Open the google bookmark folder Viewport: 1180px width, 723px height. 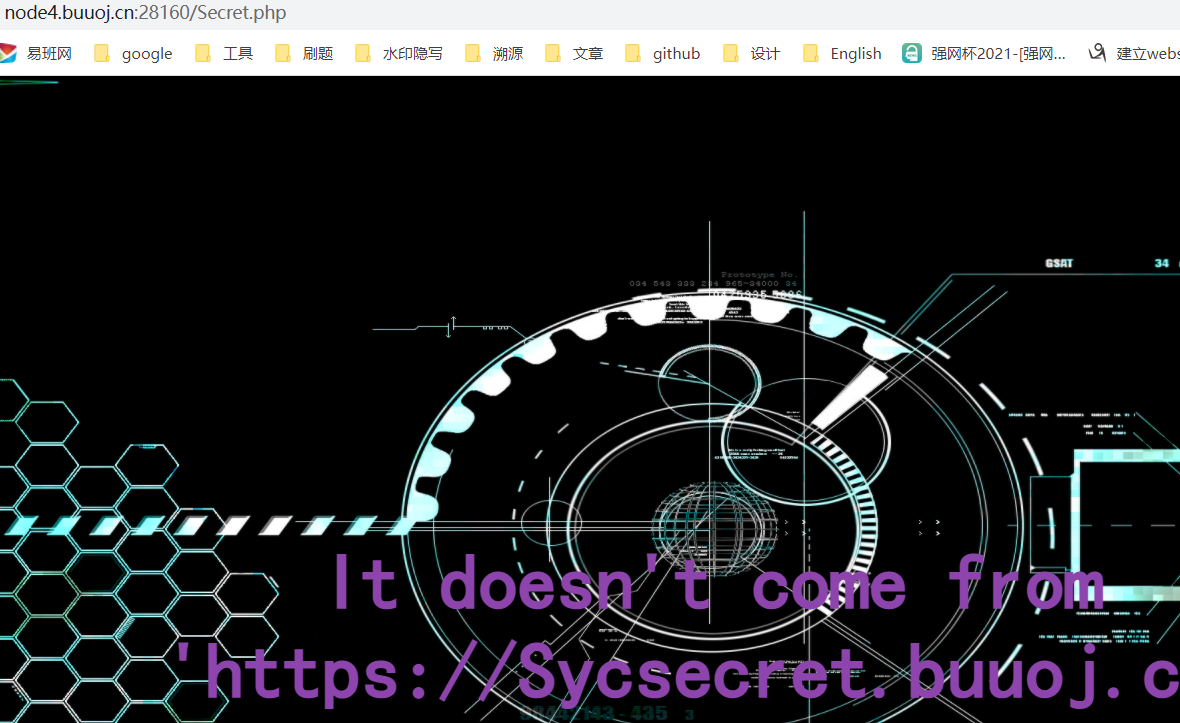coord(134,54)
